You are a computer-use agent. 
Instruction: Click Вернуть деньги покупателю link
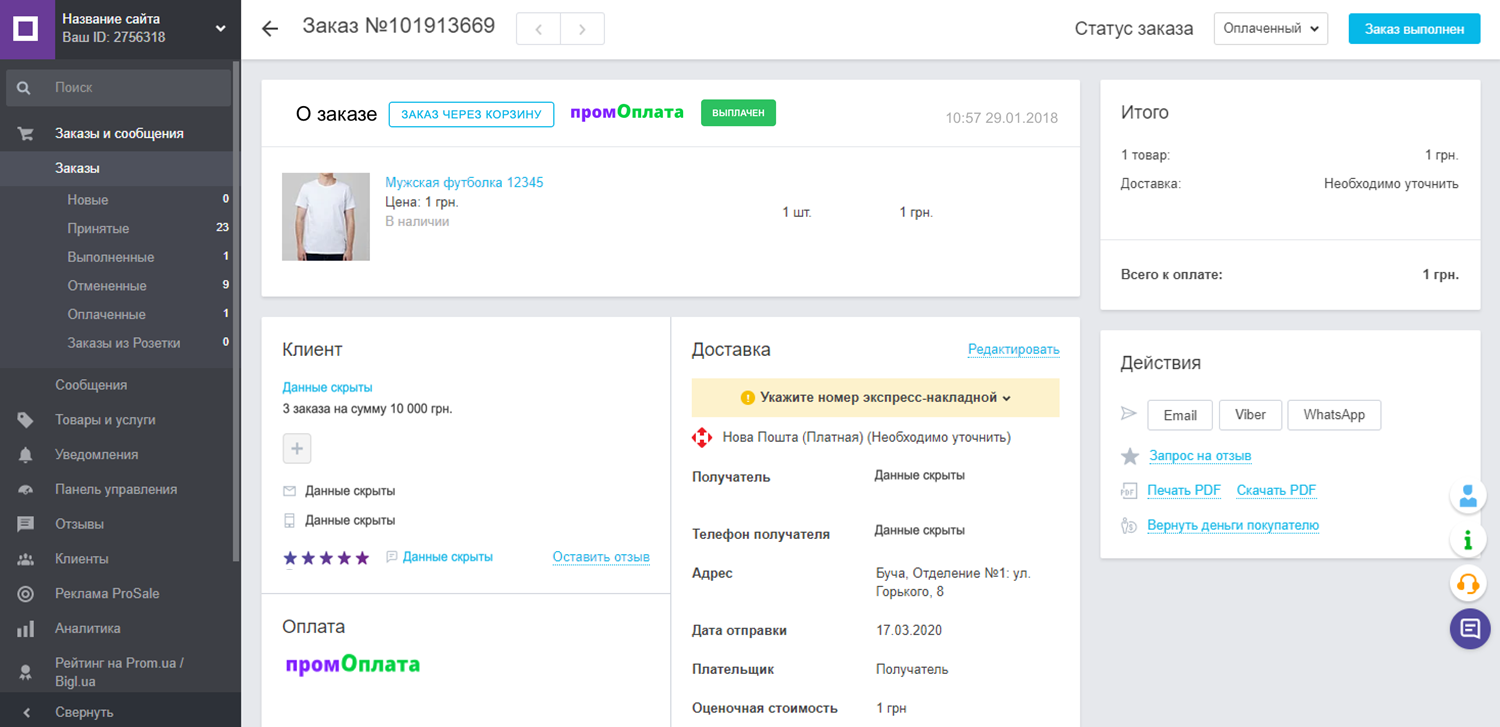point(1233,526)
